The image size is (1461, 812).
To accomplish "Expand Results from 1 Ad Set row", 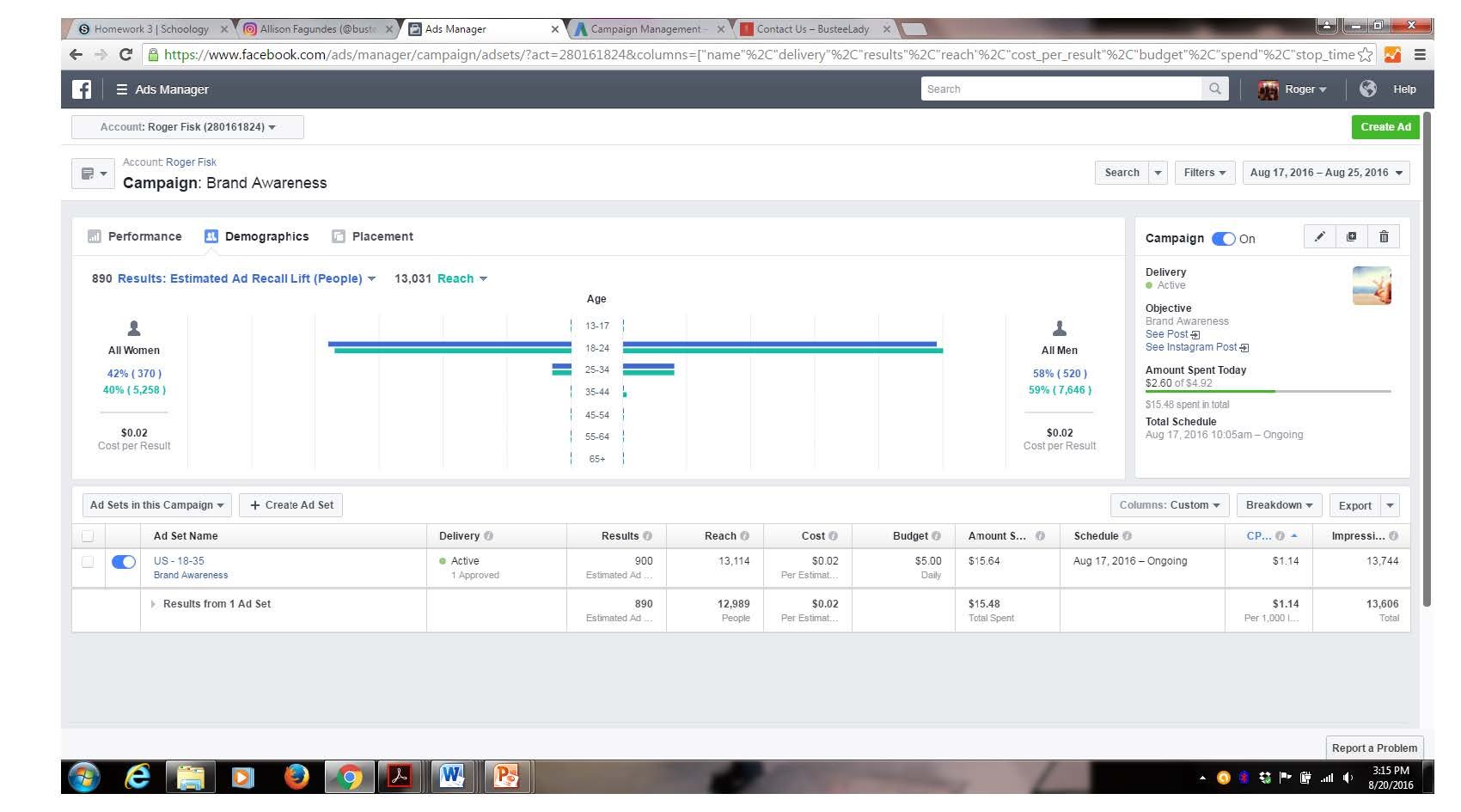I will tap(153, 604).
